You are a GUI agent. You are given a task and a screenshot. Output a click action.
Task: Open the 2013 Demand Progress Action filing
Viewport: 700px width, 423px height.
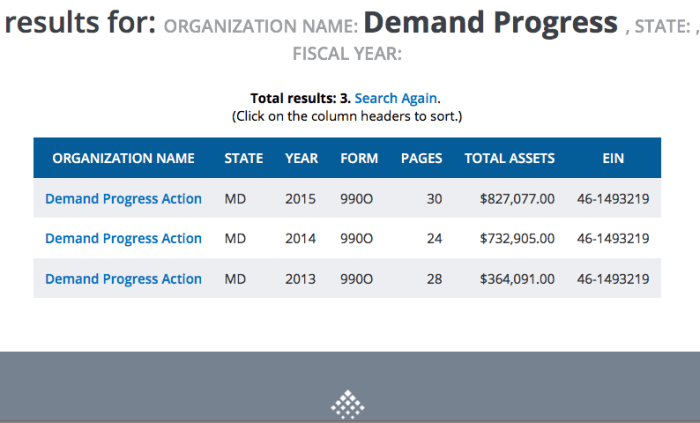coord(123,279)
